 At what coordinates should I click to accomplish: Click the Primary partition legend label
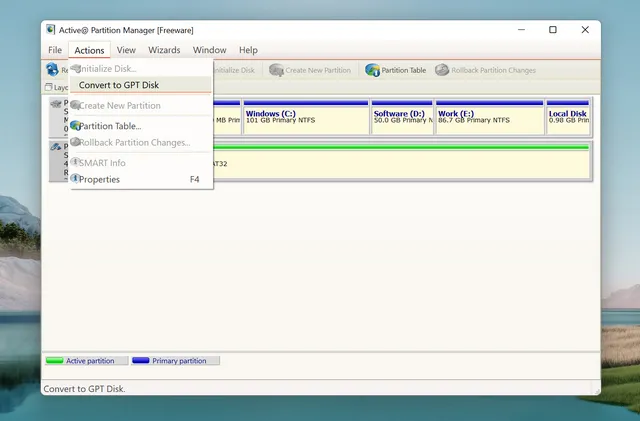click(179, 361)
